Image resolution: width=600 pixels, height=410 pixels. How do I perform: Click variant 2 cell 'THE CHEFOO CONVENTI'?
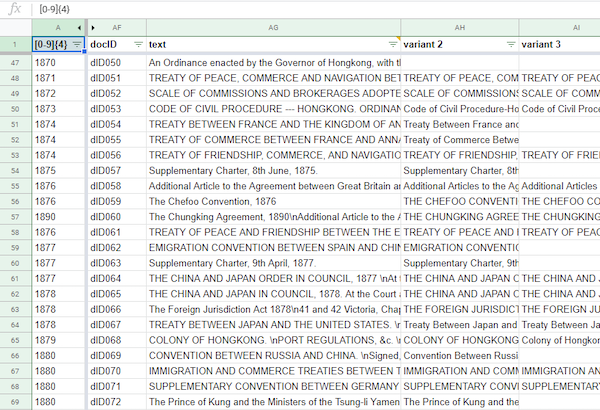pos(460,201)
